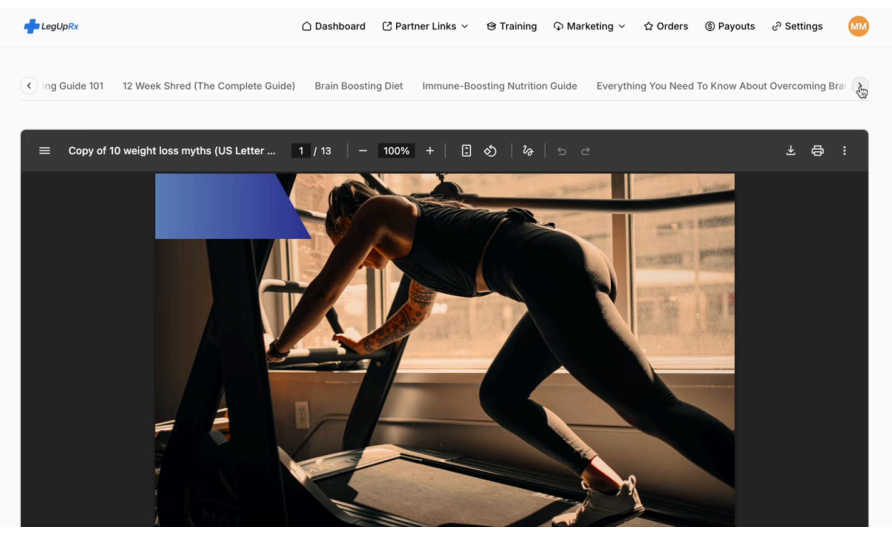The width and height of the screenshot is (892, 544).
Task: Open 12 Week Shred guide tab
Action: tap(208, 86)
